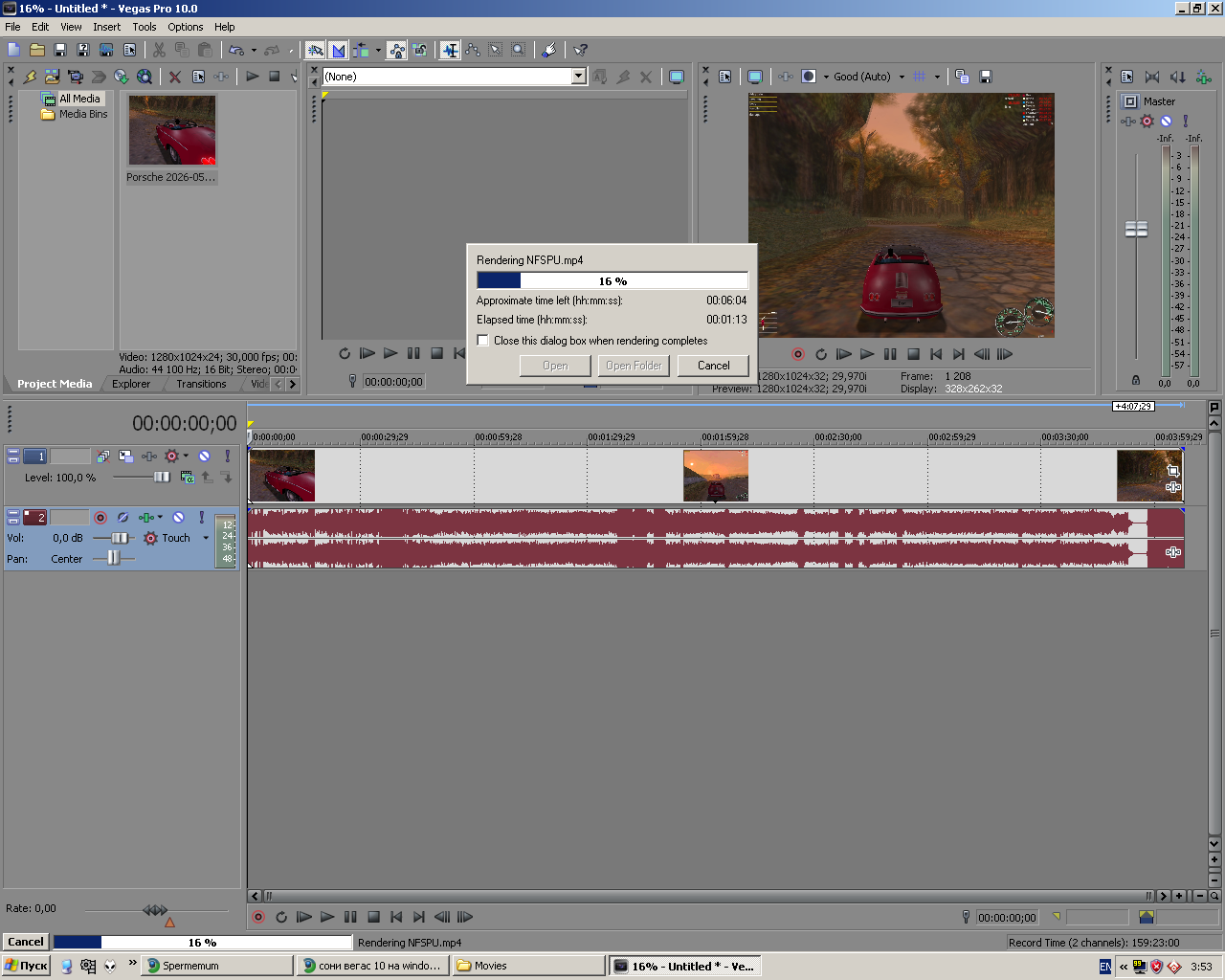Viewport: 1225px width, 980px height.
Task: Create a new project from the toolbar
Action: point(13,50)
